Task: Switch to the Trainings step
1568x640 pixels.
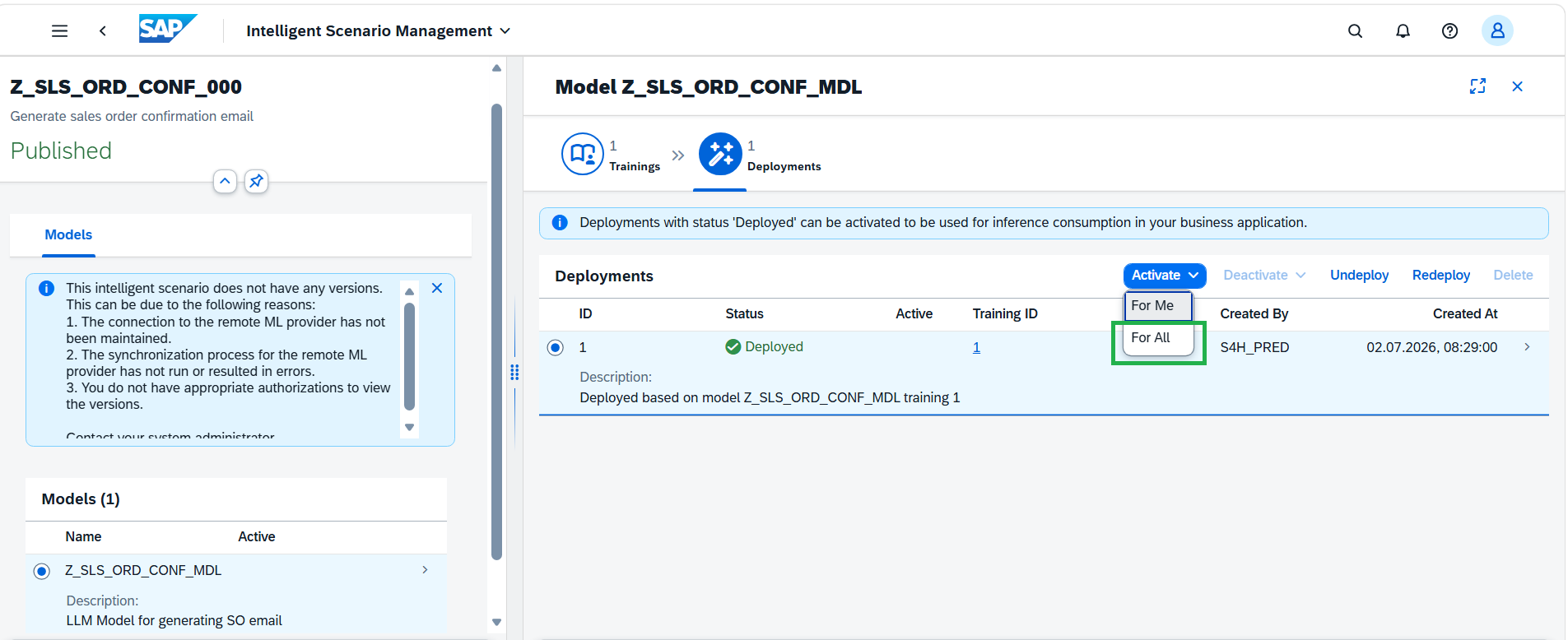Action: click(611, 155)
